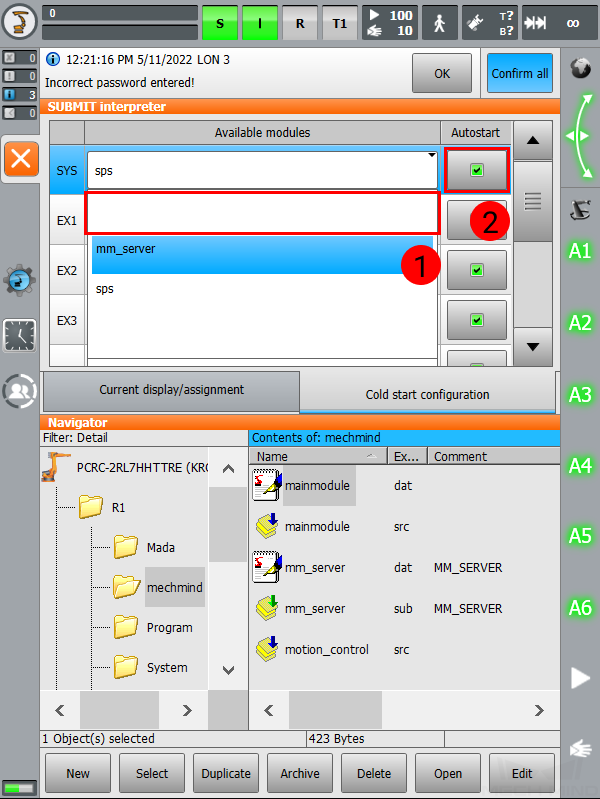600x799 pixels.
Task: Open the KUKA robot main menu icon
Action: [x=19, y=22]
